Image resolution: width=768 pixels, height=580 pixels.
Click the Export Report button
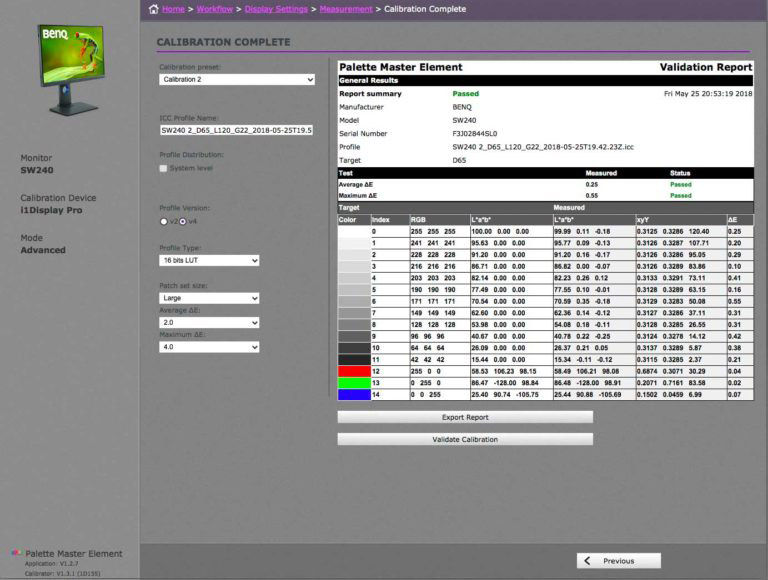pyautogui.click(x=465, y=417)
